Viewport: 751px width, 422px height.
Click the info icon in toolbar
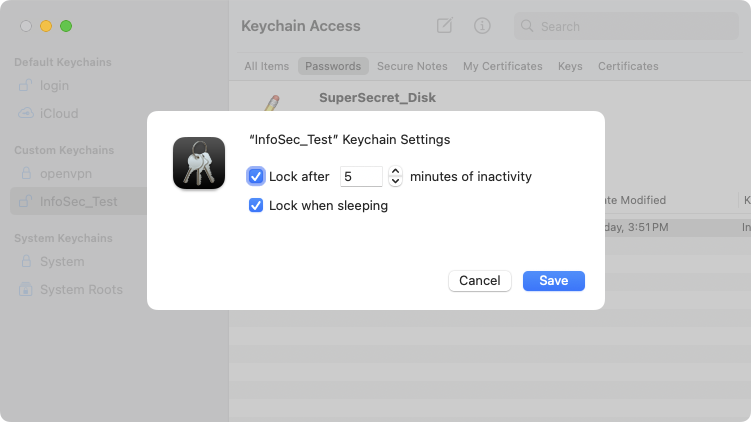(482, 26)
